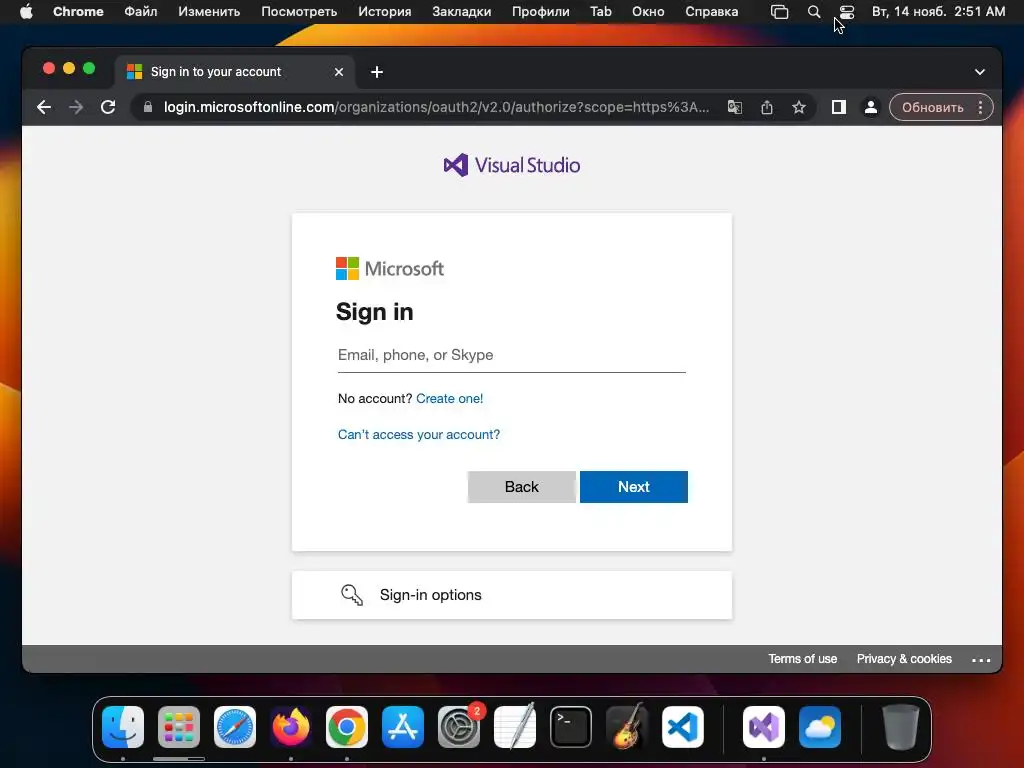Open Terminal from the Dock
Screen dimensions: 1024x768
pyautogui.click(x=571, y=727)
